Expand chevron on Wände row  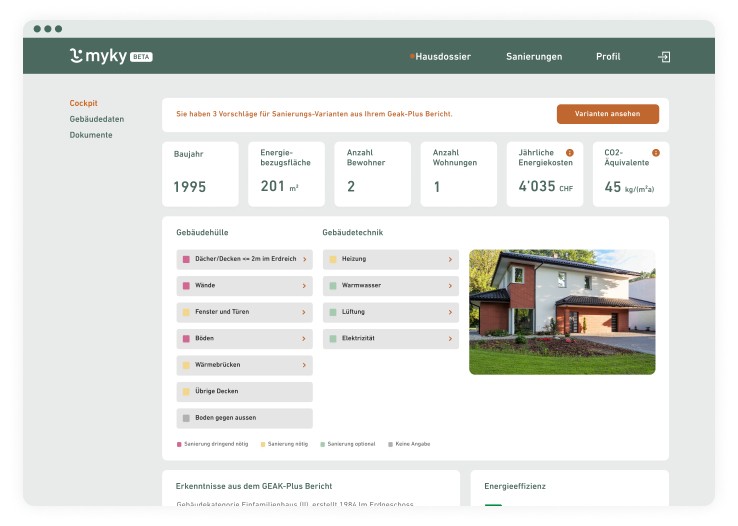tap(304, 286)
